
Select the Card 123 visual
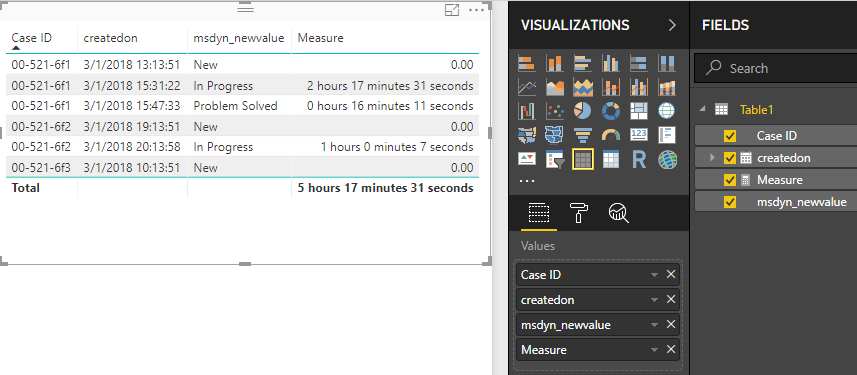[639, 135]
